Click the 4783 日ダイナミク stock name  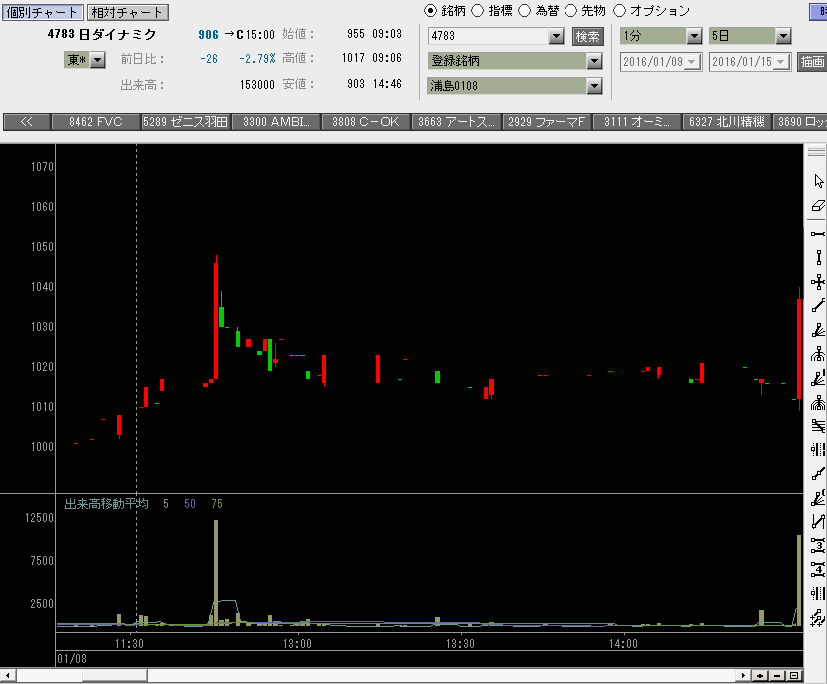pos(102,34)
